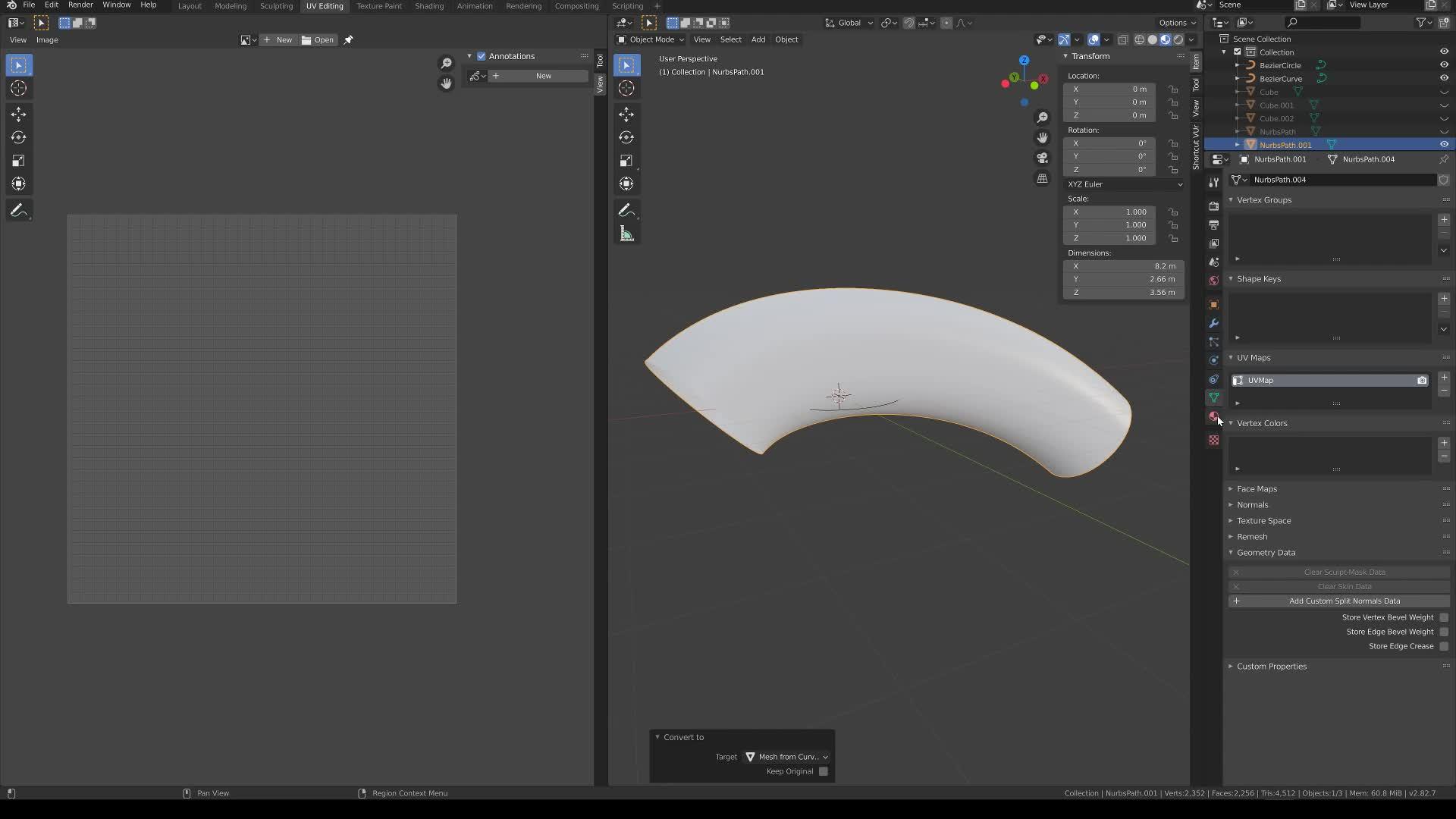The width and height of the screenshot is (1456, 819).
Task: Toggle Keep Original checkbox
Action: coord(824,771)
